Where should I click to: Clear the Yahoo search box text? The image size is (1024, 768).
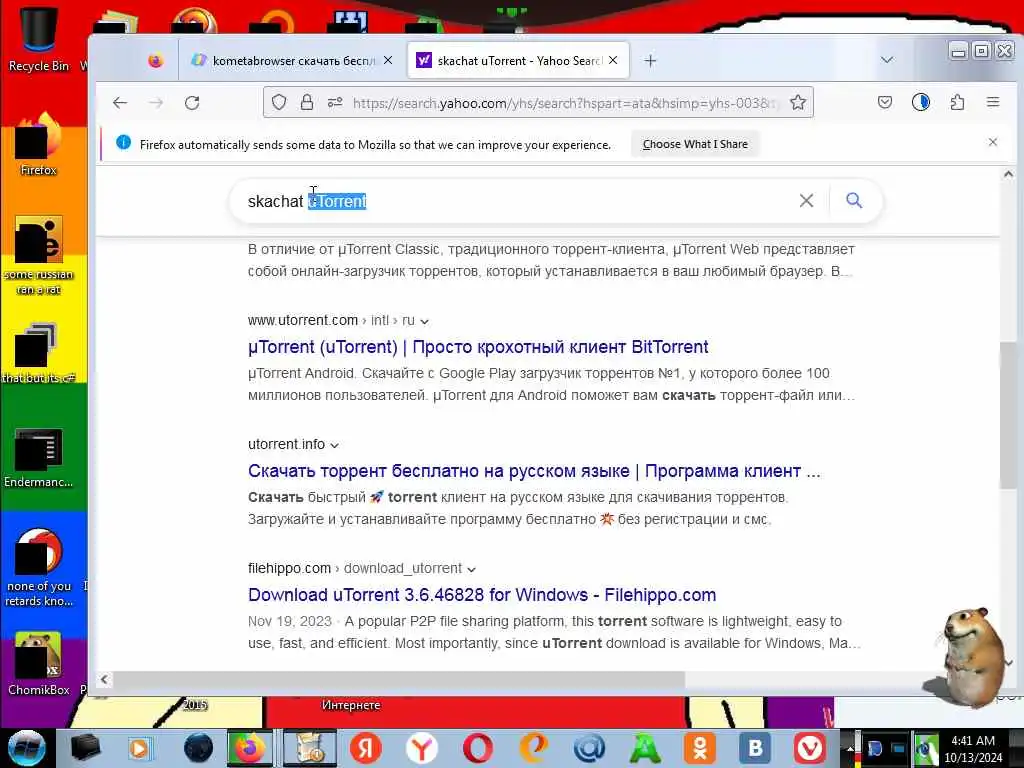(807, 200)
